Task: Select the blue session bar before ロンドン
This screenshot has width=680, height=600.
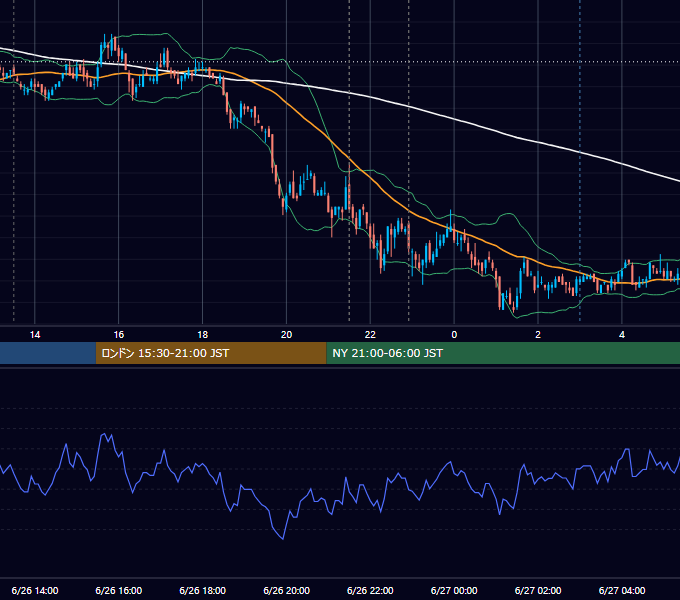Action: (x=48, y=353)
